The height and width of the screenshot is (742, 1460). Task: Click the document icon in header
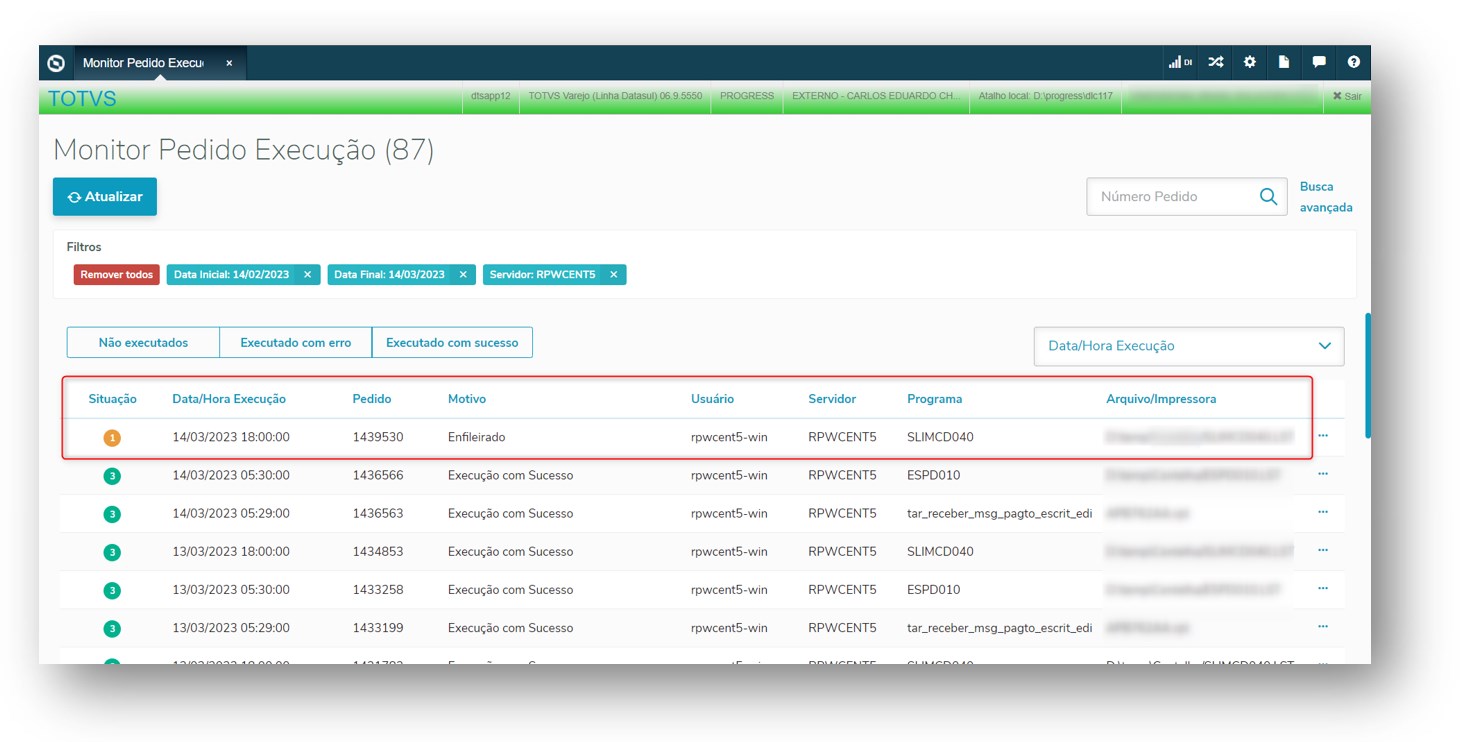point(1284,62)
